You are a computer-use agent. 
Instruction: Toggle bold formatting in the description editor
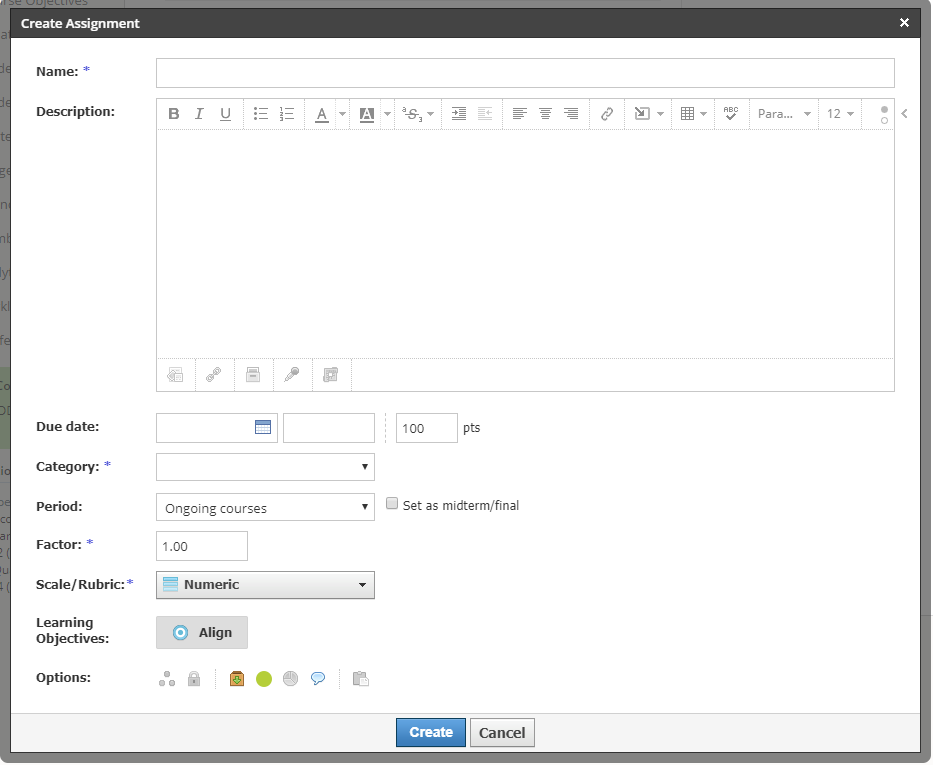click(x=174, y=114)
